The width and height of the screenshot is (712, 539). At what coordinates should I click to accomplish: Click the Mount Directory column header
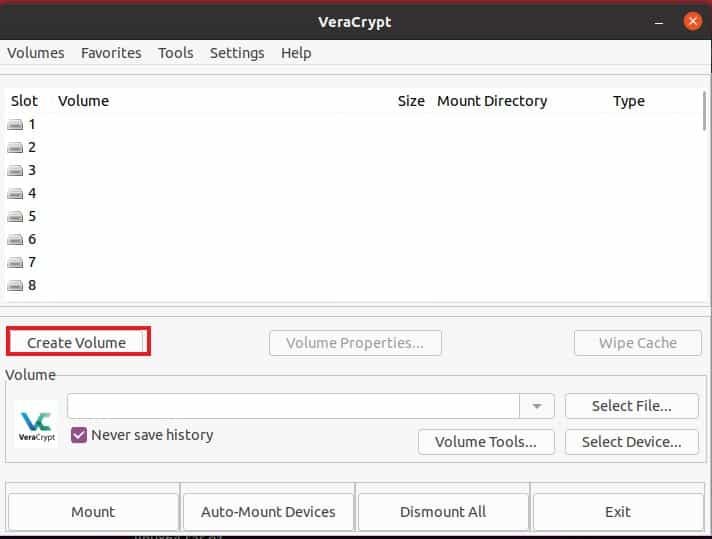point(492,101)
